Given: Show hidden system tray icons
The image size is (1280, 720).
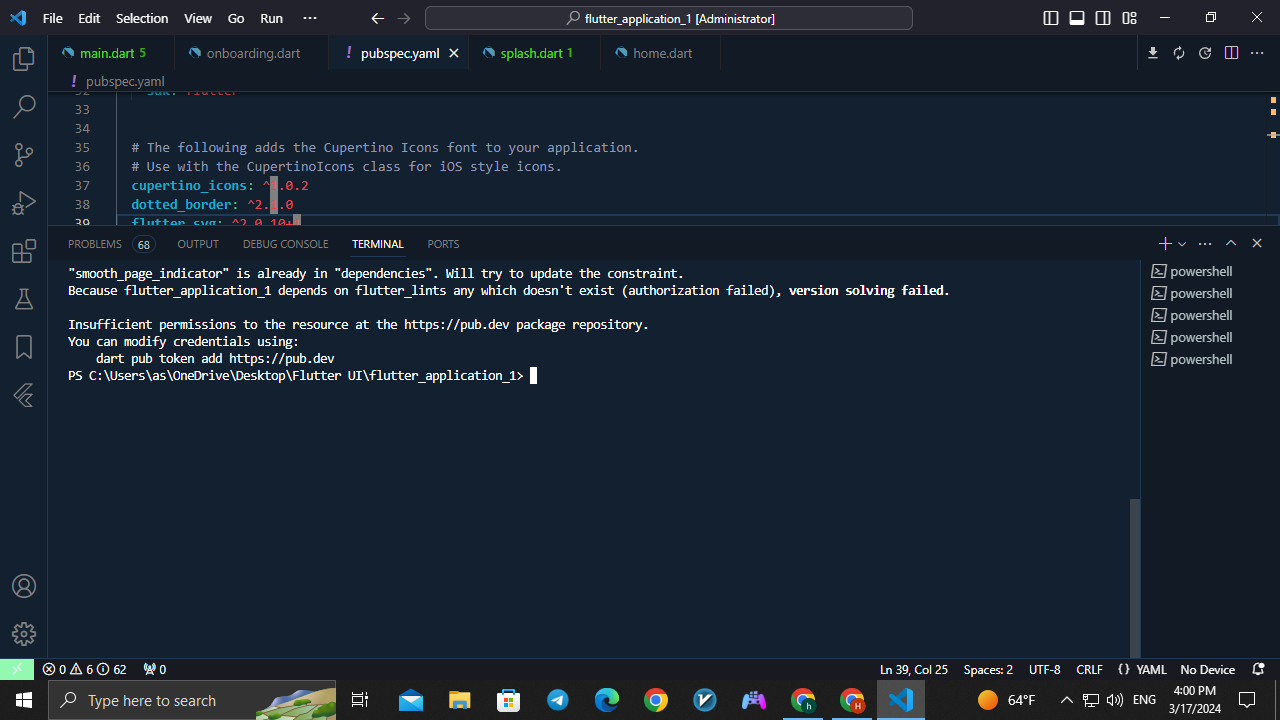Looking at the screenshot, I should [x=1066, y=700].
